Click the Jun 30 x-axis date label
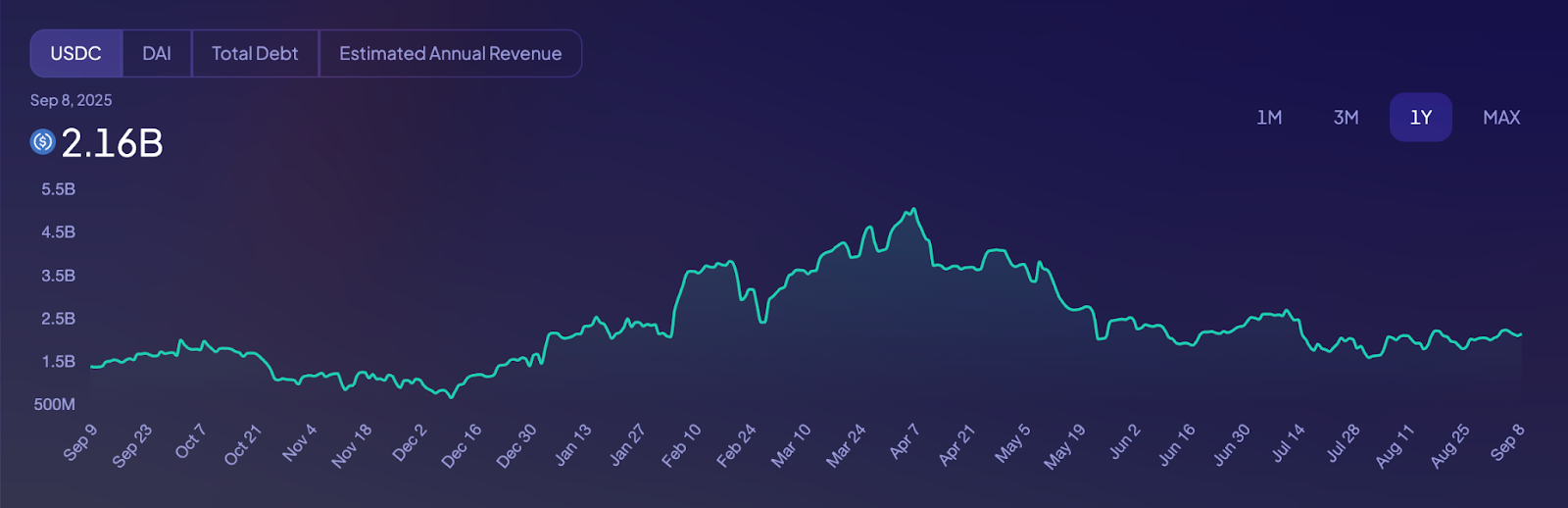The image size is (1568, 508). tap(1232, 444)
